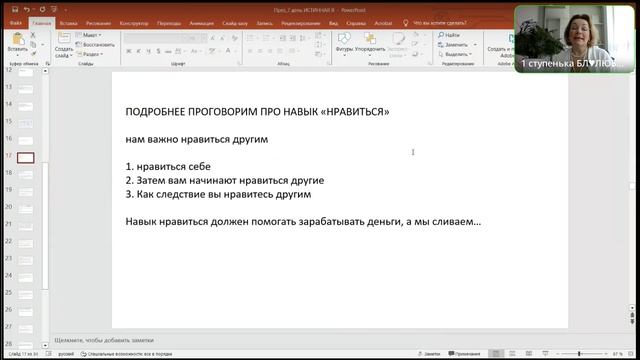
Task: Switch to the Конструктор ribbon tab
Action: click(134, 23)
